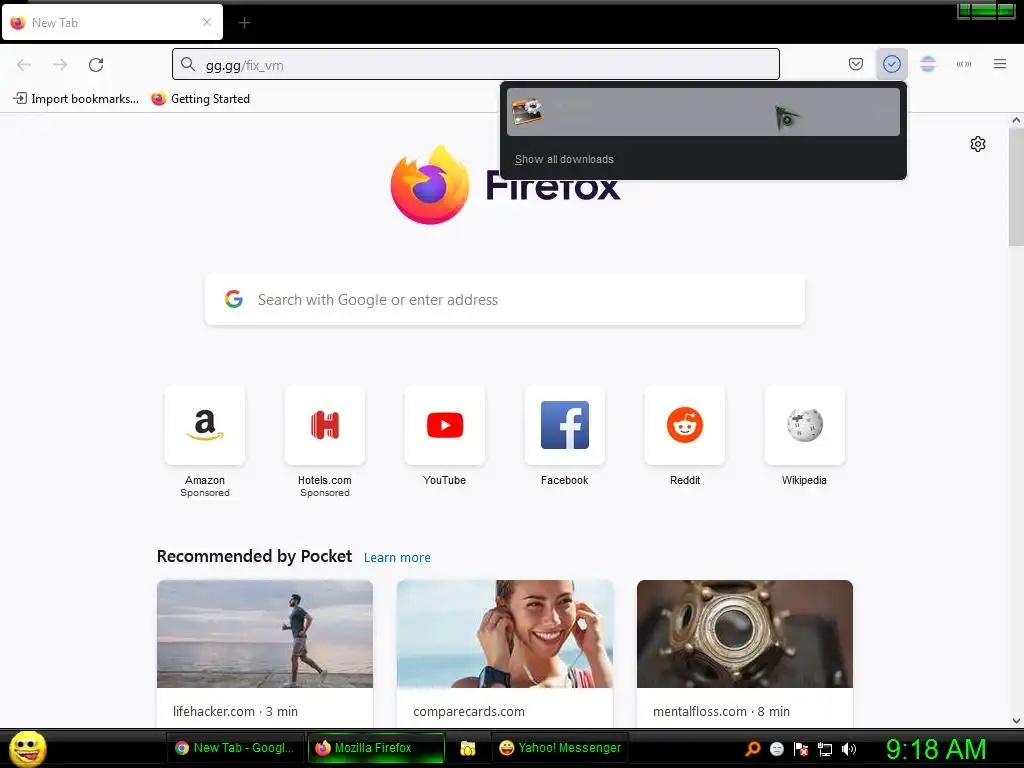Screen dimensions: 1024x768
Task: Open mentalfloss.com story thumbnail
Action: tap(744, 633)
